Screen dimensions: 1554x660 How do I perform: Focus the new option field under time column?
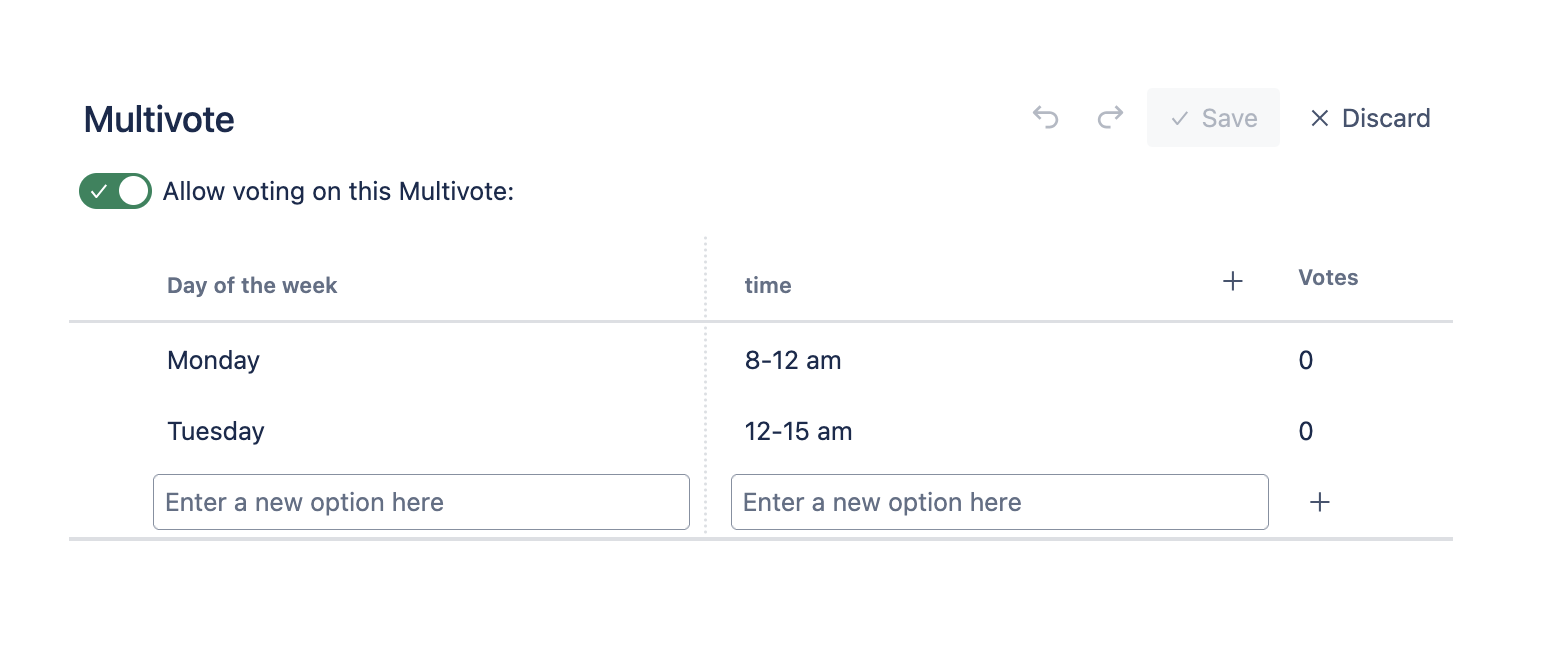tap(999, 502)
